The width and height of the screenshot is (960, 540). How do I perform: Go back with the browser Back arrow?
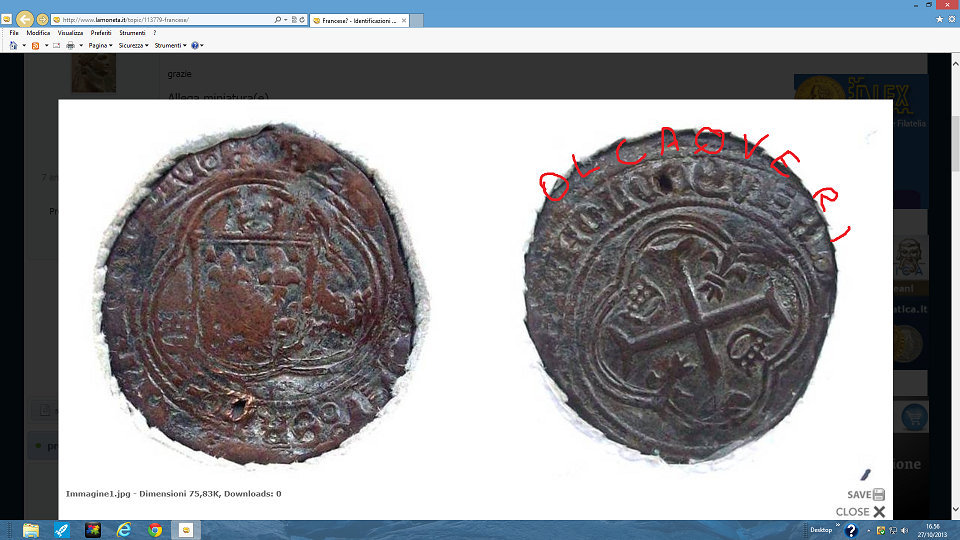(24, 20)
